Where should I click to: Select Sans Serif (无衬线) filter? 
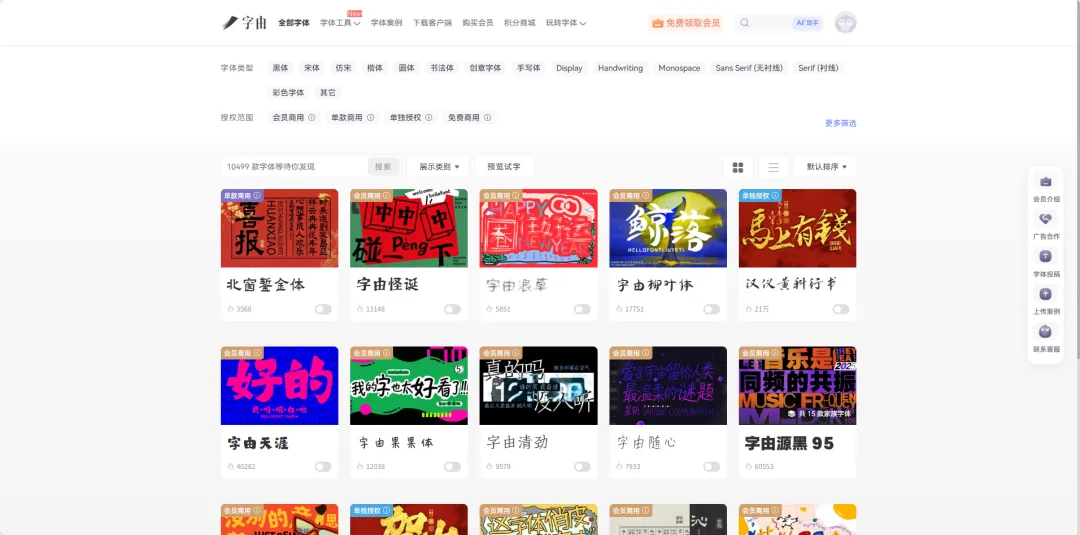(x=749, y=68)
